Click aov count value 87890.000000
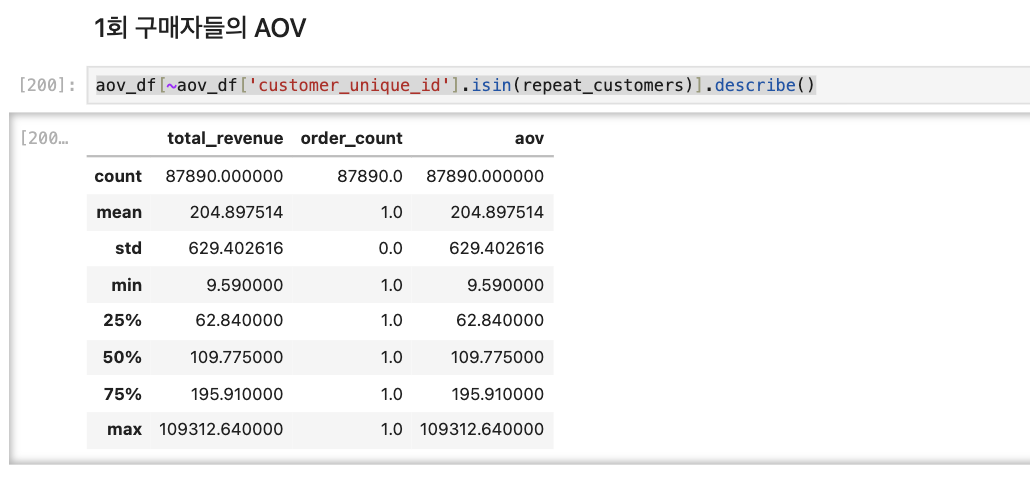 click(485, 176)
